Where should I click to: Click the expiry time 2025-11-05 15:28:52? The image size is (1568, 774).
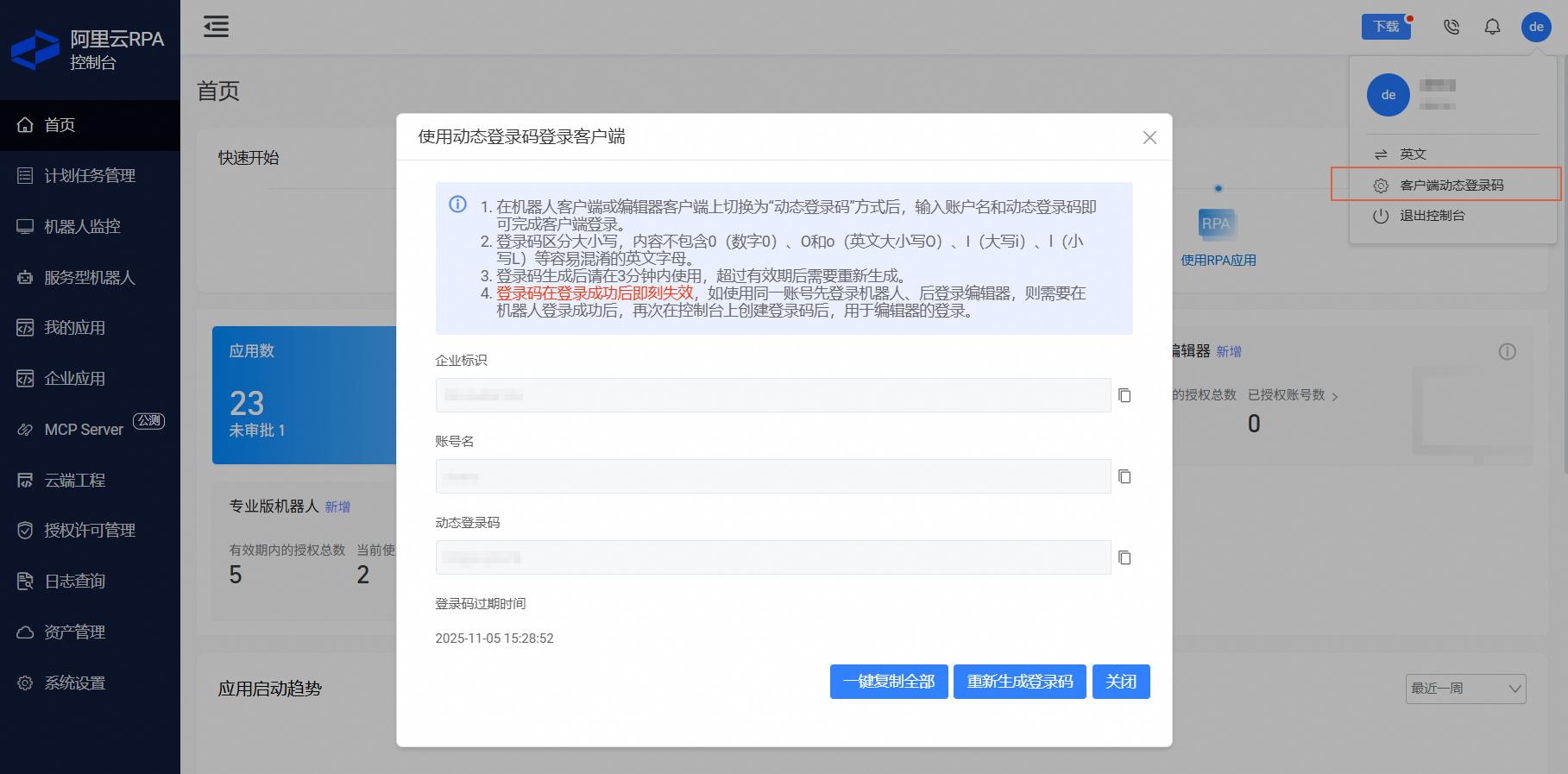pos(494,639)
